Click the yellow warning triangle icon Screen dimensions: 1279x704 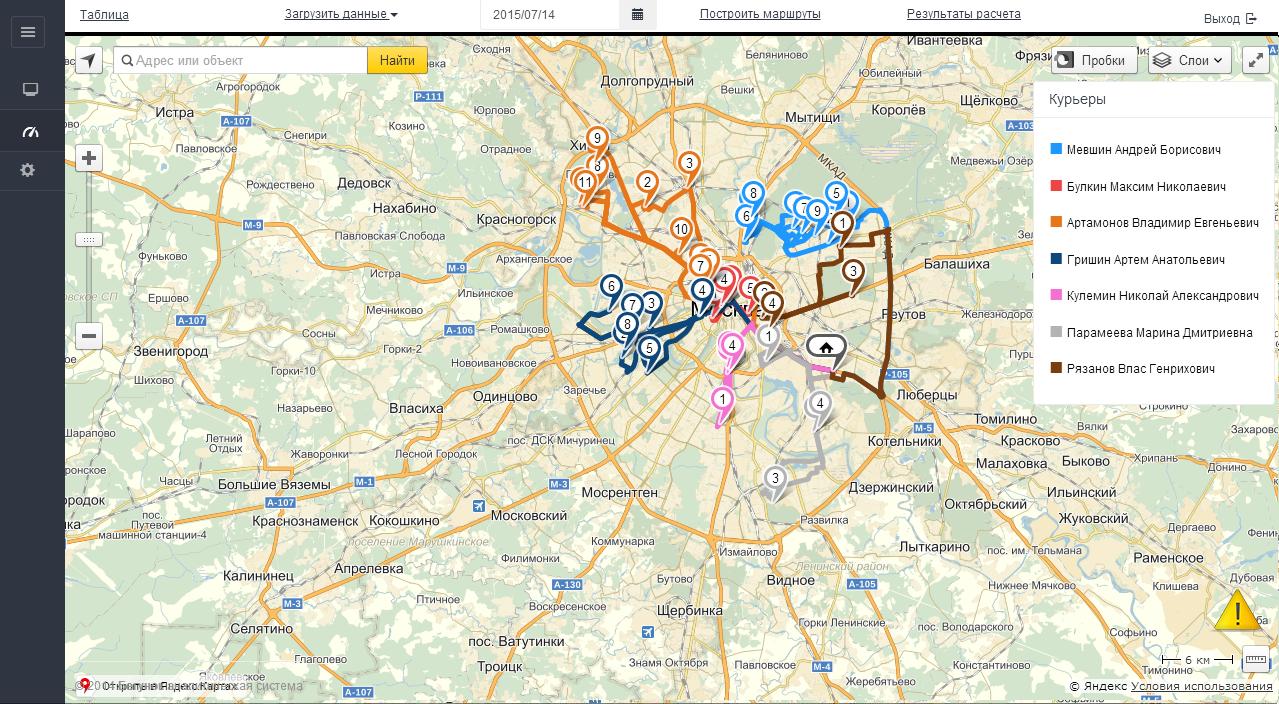click(1237, 610)
